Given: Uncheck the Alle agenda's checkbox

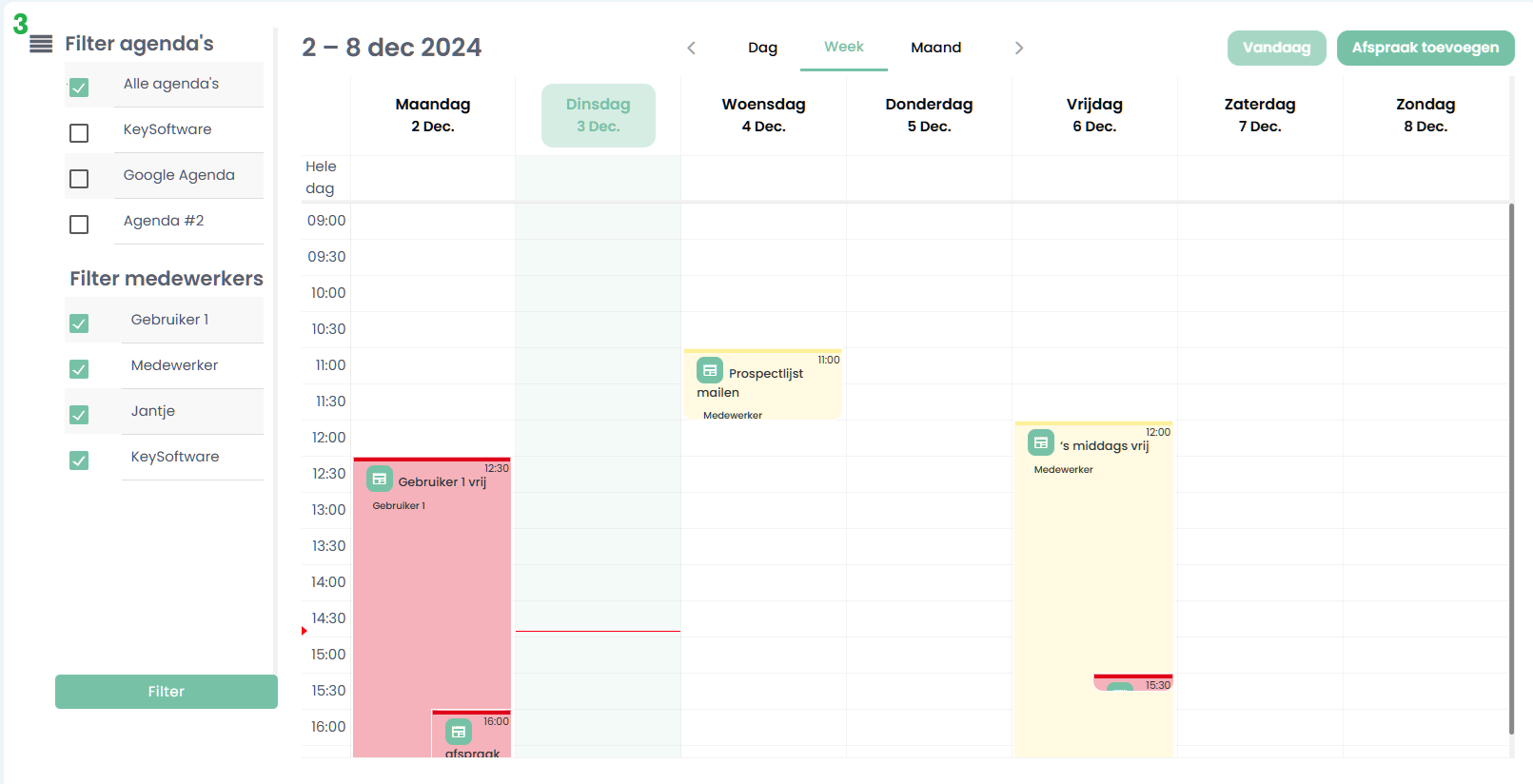Looking at the screenshot, I should click(79, 88).
